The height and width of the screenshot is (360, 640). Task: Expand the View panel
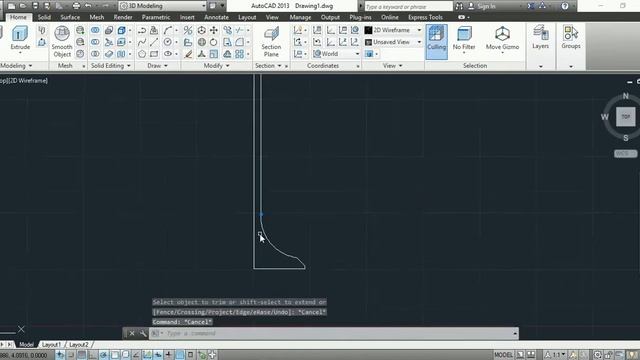pos(393,66)
